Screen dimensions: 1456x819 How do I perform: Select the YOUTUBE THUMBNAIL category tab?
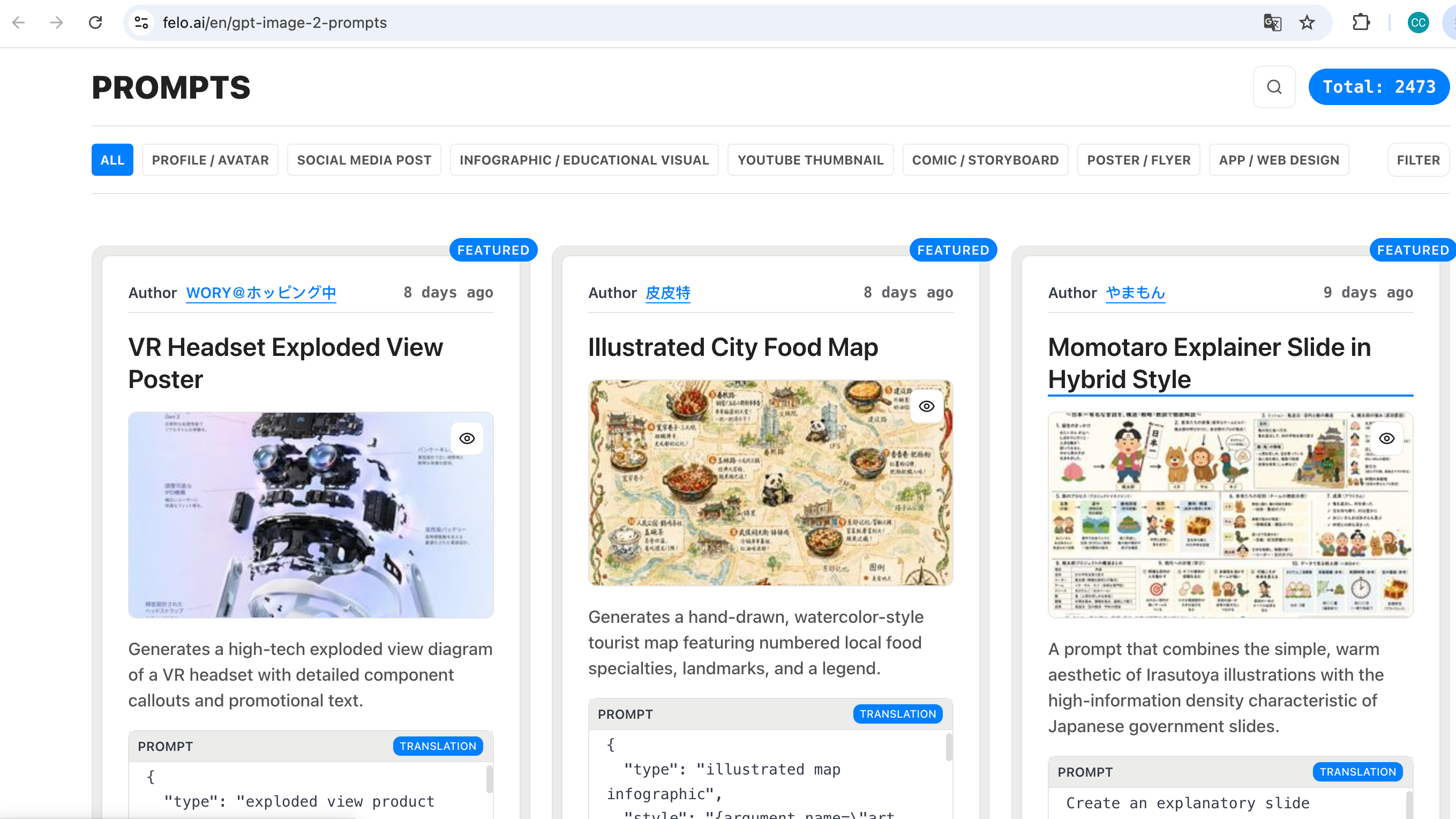pyautogui.click(x=810, y=160)
